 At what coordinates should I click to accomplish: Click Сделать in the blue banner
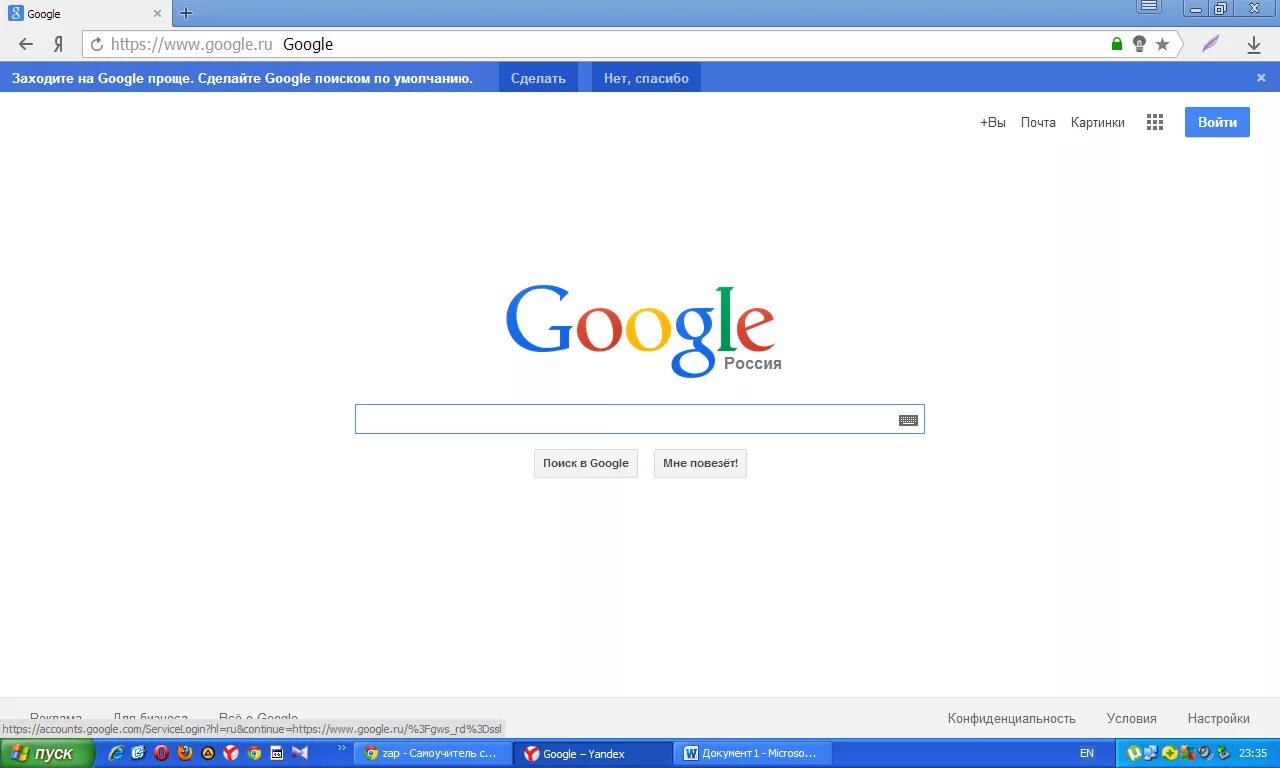coord(538,78)
